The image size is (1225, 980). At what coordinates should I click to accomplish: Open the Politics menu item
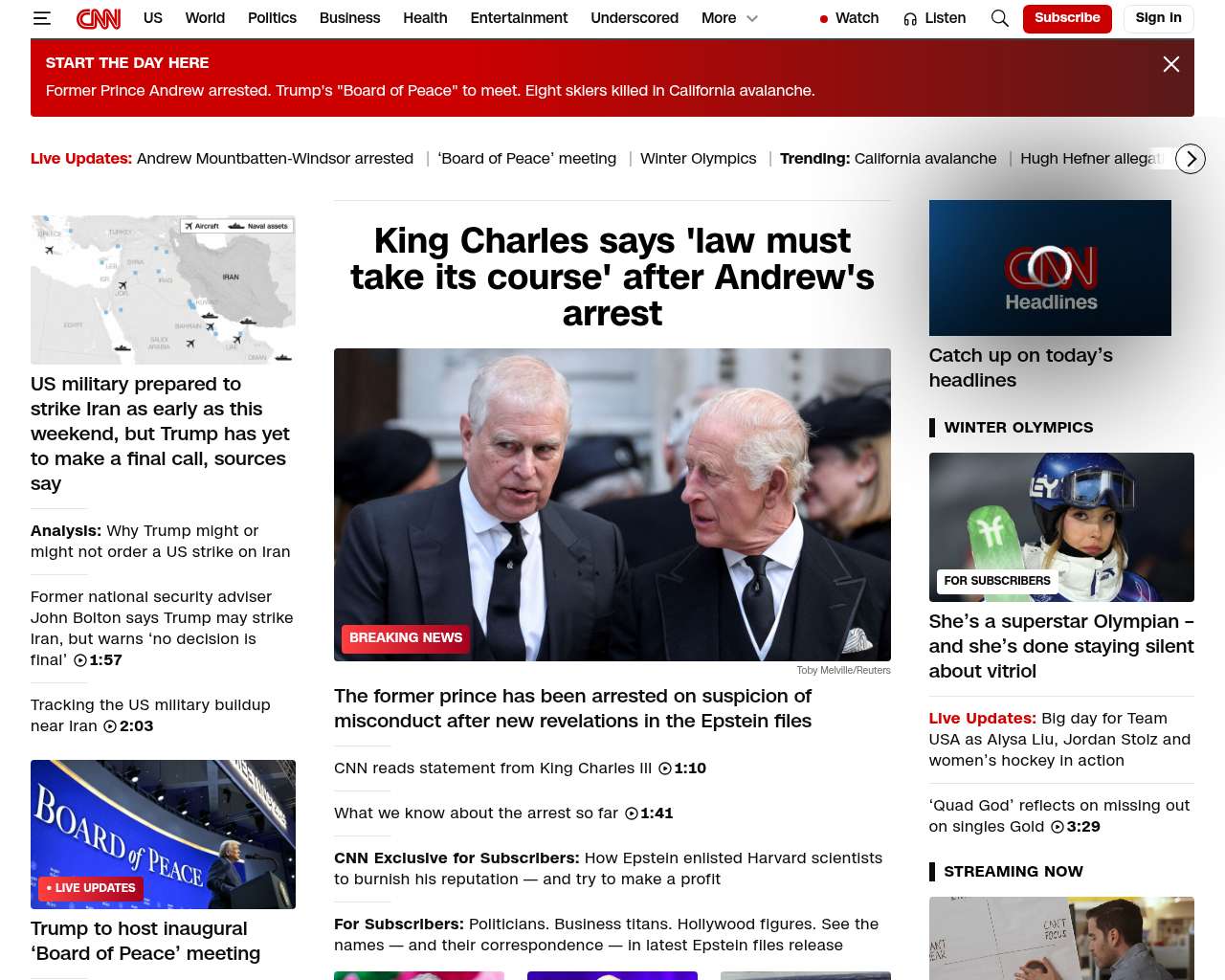pos(272,18)
